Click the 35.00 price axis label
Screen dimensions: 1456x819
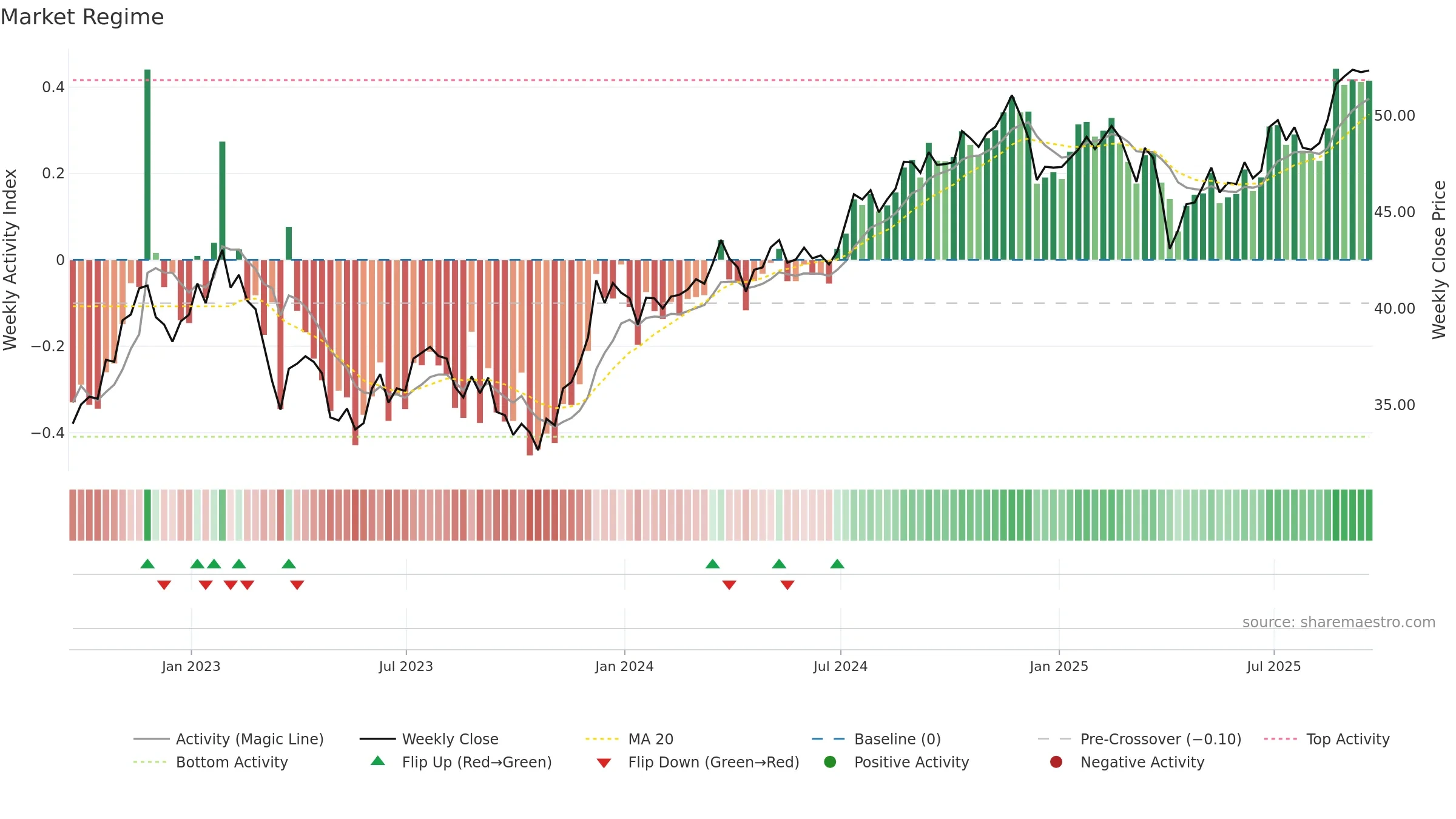1395,405
